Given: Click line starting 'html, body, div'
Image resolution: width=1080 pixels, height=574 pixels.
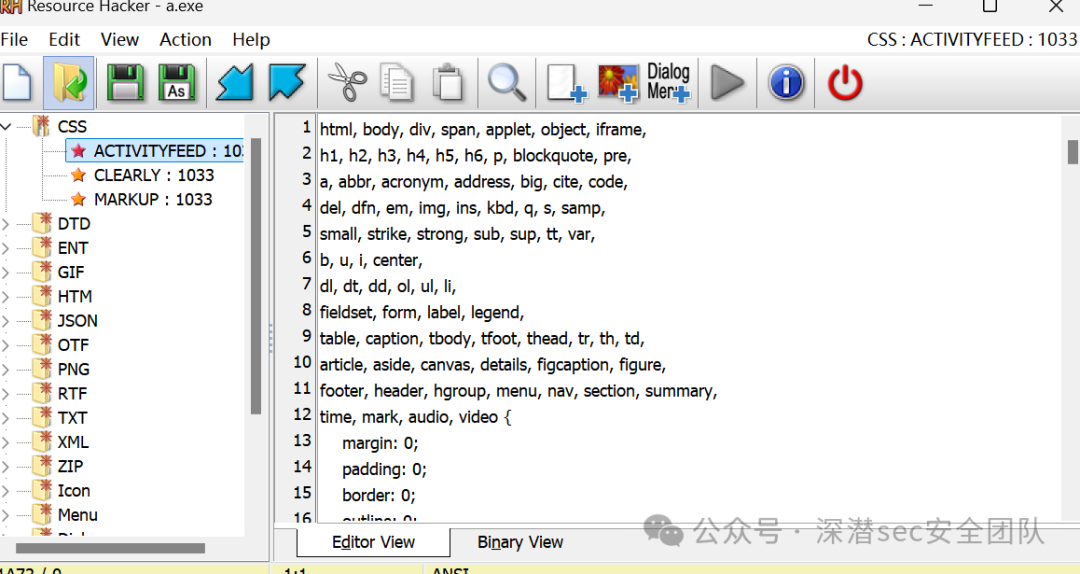Looking at the screenshot, I should tap(483, 130).
